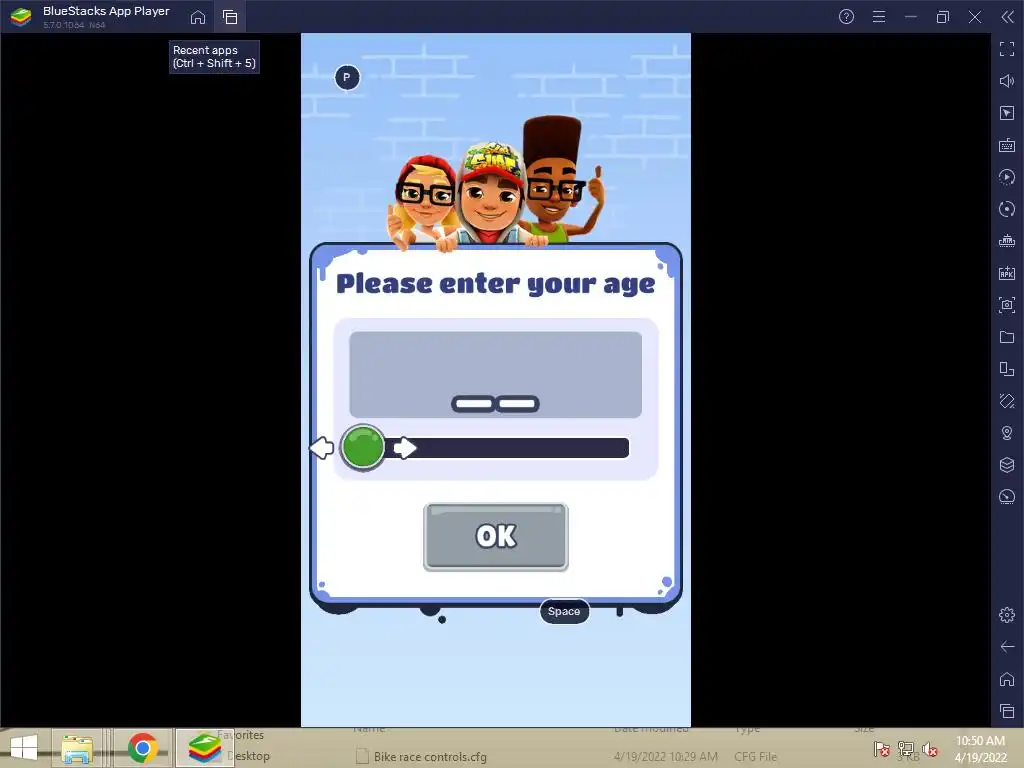1024x768 pixels.
Task: Open File Explorer from taskbar
Action: coord(77,748)
